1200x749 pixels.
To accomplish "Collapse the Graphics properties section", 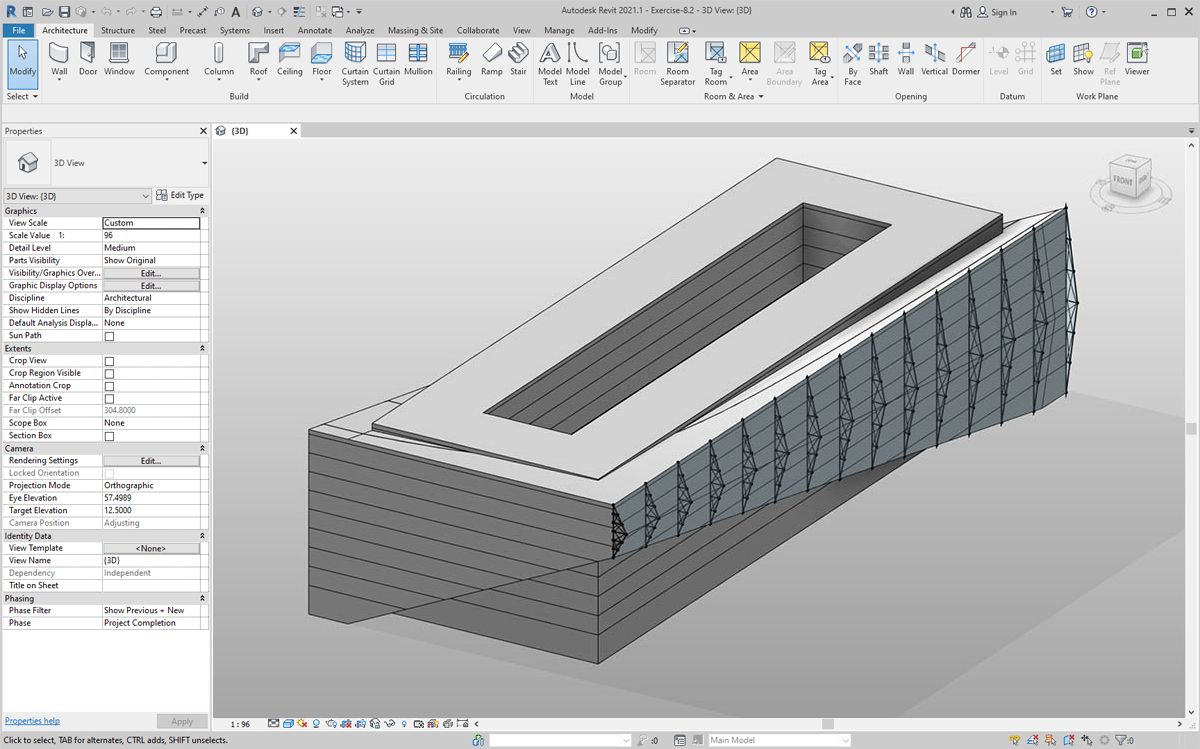I will click(202, 211).
